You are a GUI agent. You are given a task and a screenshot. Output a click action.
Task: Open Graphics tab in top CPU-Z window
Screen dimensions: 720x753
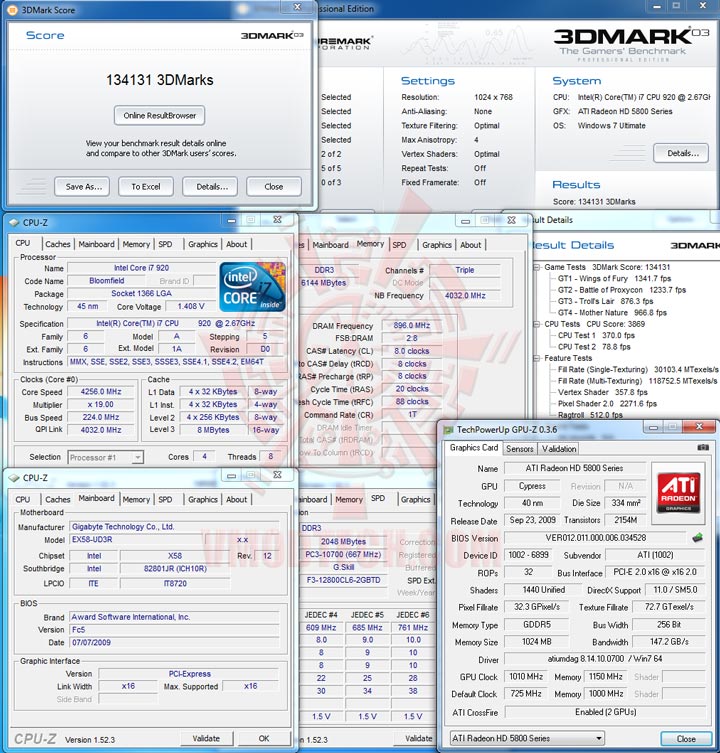pyautogui.click(x=203, y=244)
